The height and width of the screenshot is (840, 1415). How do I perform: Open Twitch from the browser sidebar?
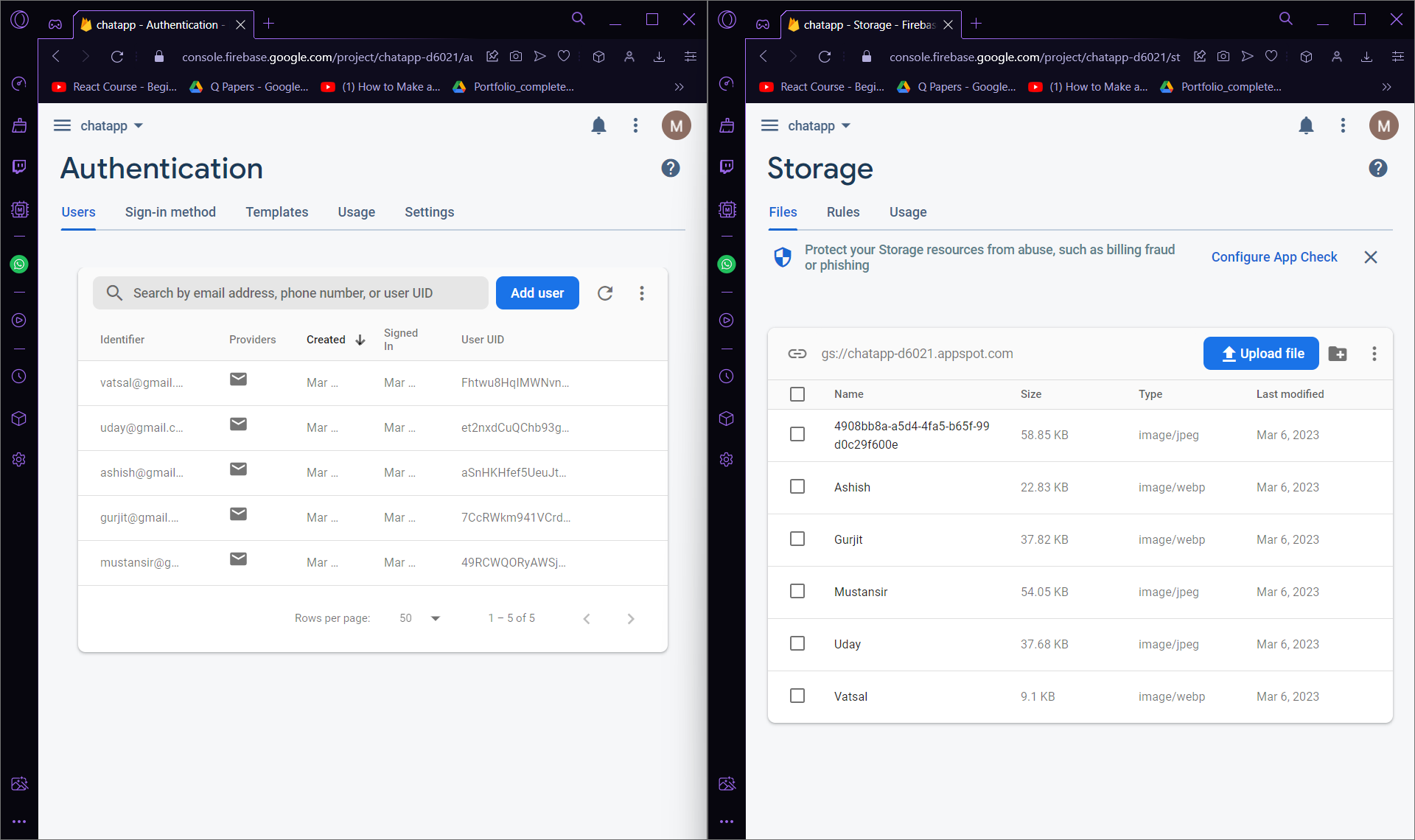[19, 167]
